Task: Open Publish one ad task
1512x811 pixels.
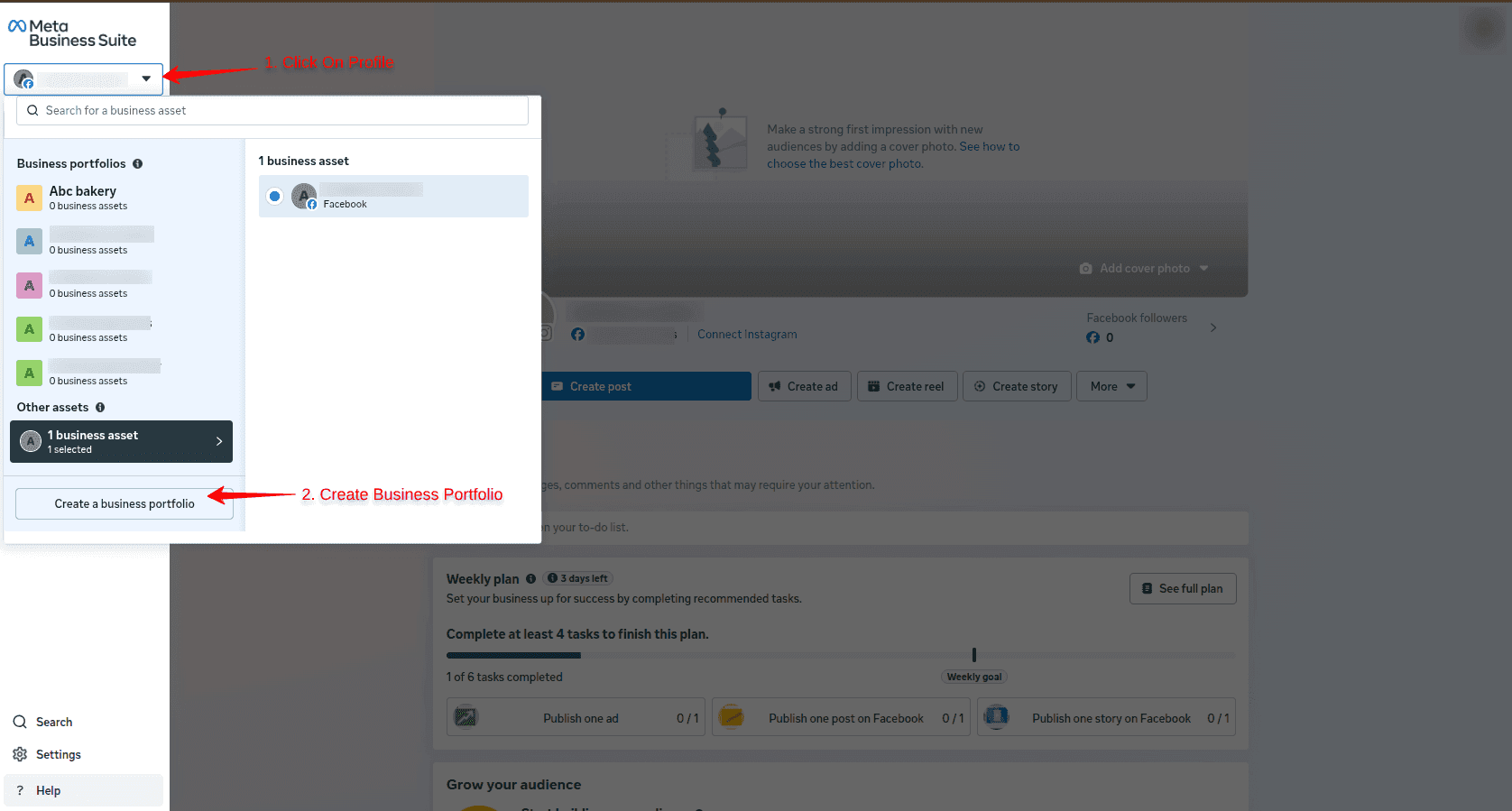Action: click(x=575, y=718)
